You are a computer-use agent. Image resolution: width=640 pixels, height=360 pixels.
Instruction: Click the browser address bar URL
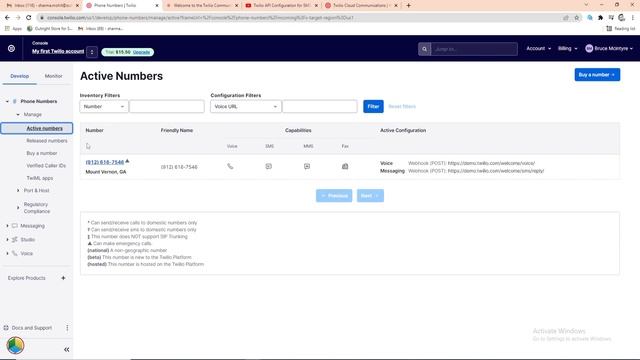coord(200,18)
